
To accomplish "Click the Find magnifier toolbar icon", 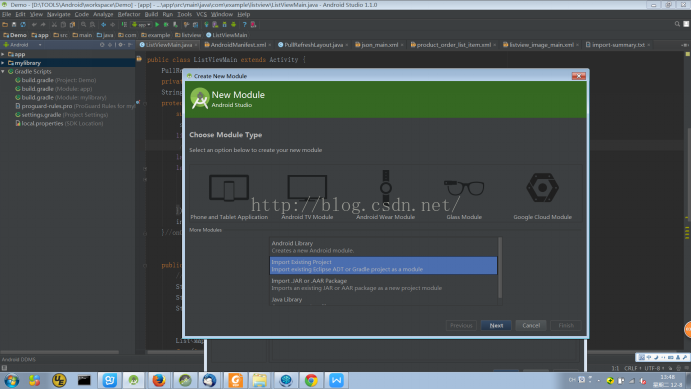I will (x=83, y=25).
